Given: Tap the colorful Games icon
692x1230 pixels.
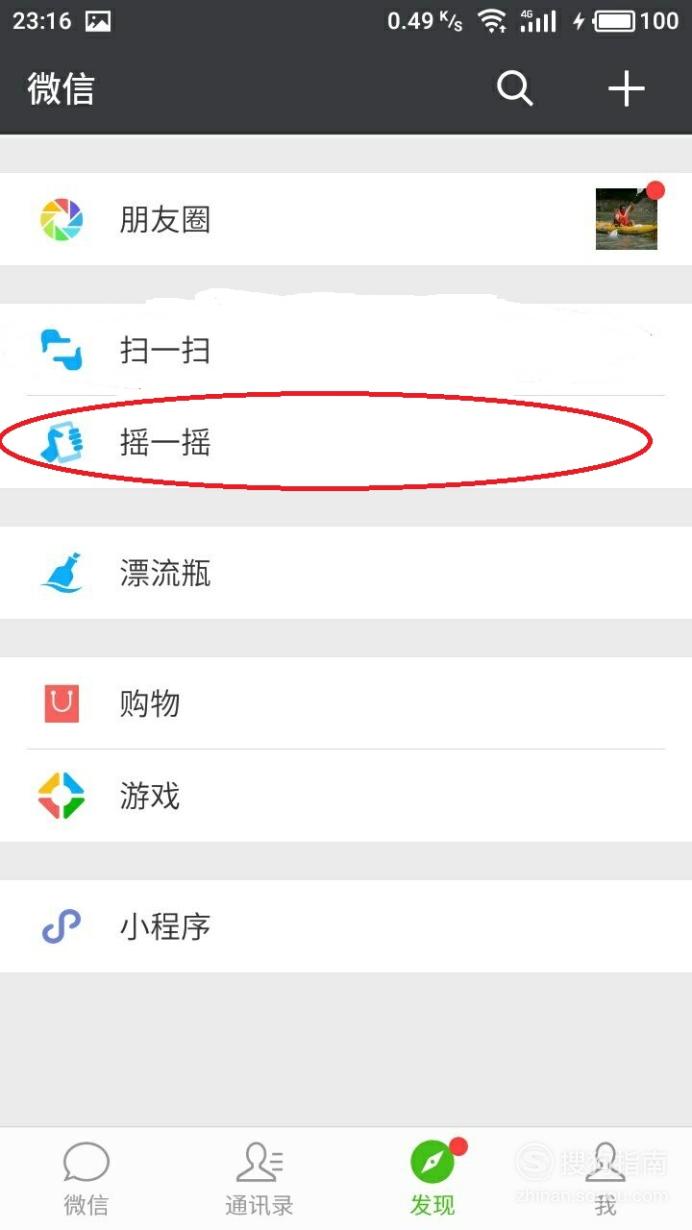Looking at the screenshot, I should pos(61,796).
